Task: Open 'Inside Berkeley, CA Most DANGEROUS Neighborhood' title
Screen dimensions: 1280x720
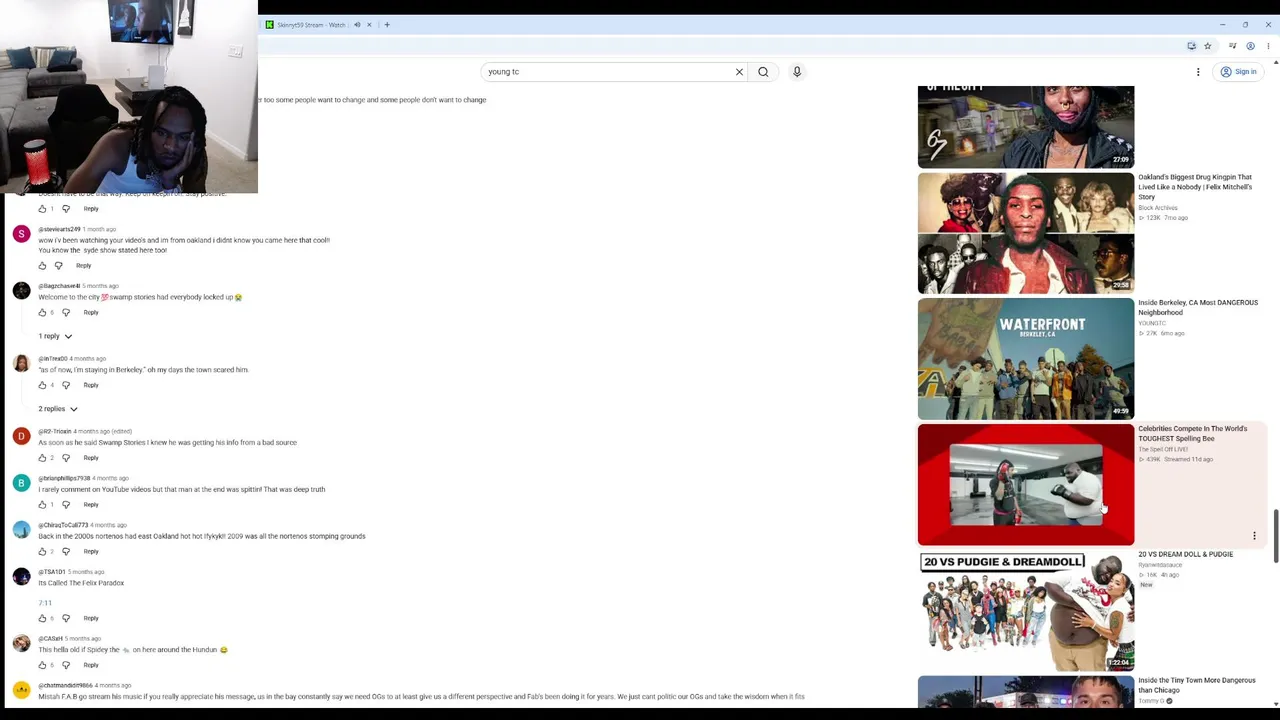Action: (1198, 308)
